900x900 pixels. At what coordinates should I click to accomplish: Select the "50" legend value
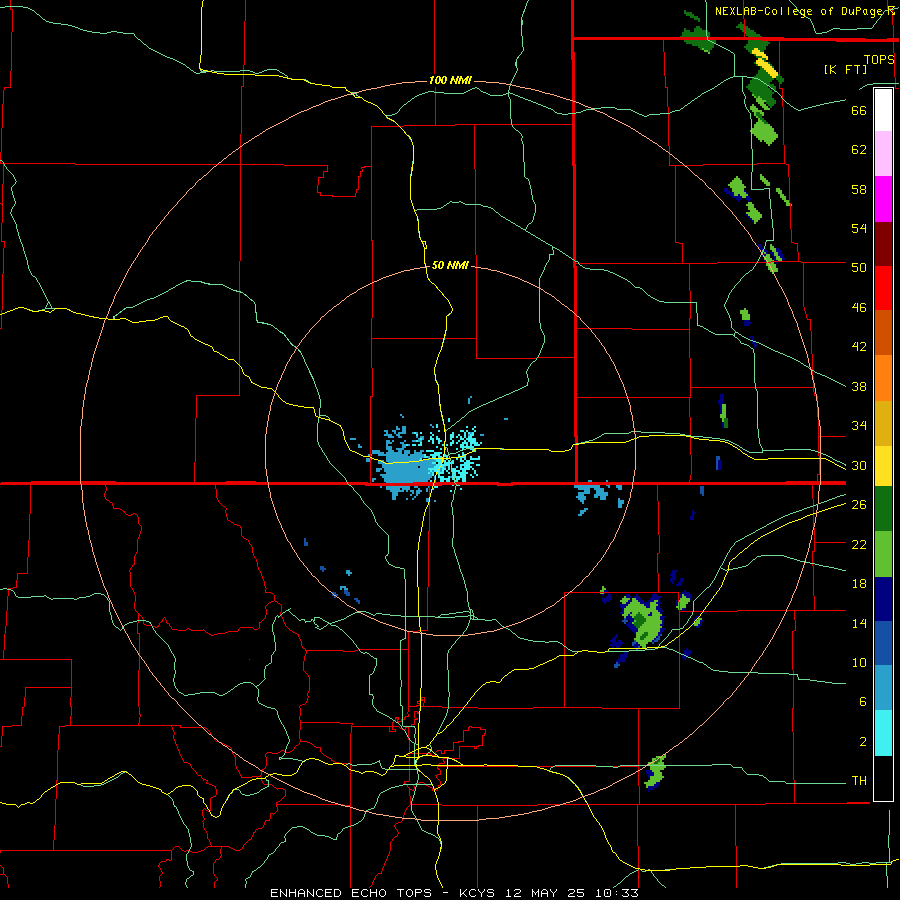(859, 267)
